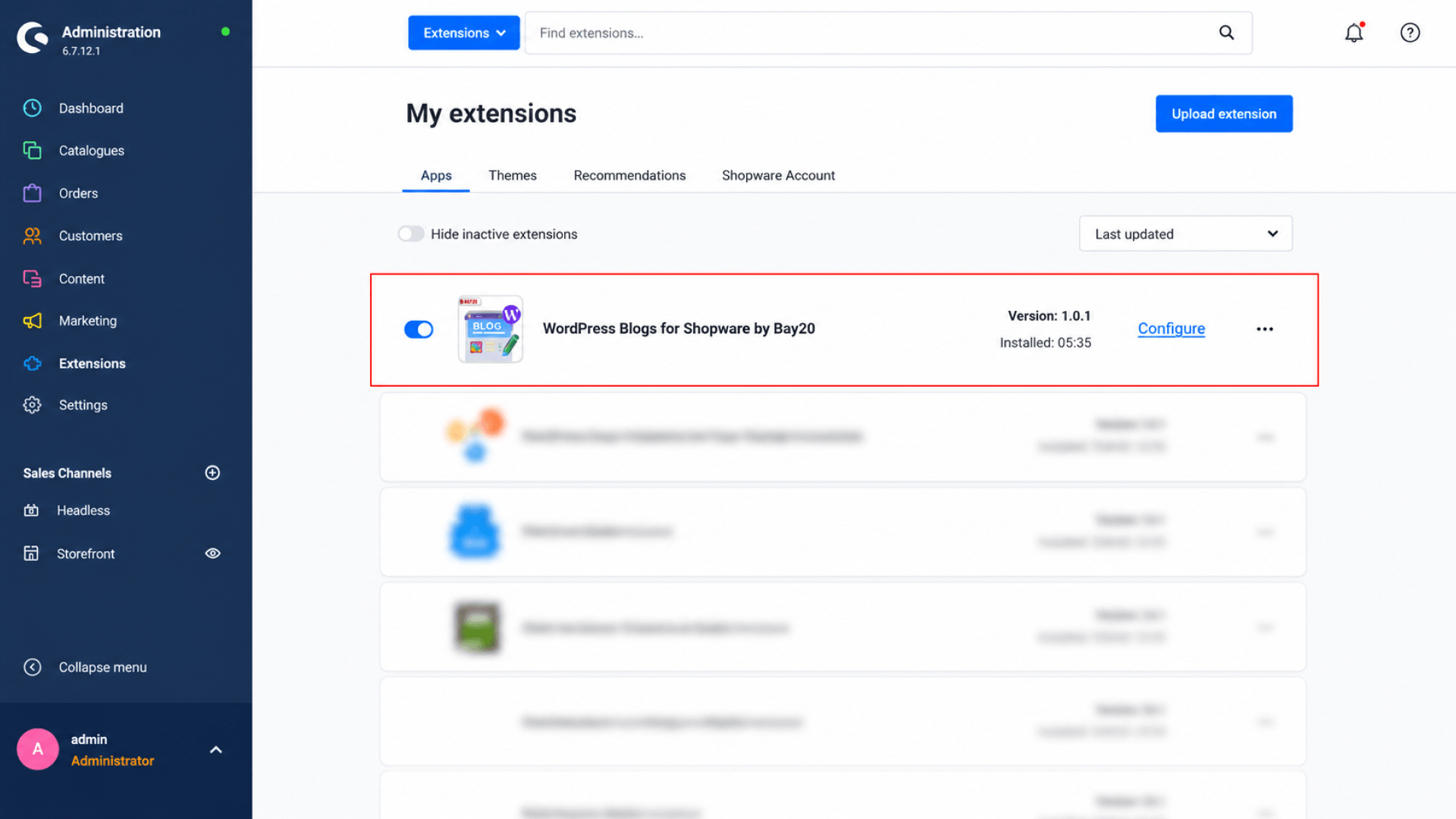Open the Shopware Account tab

click(778, 175)
